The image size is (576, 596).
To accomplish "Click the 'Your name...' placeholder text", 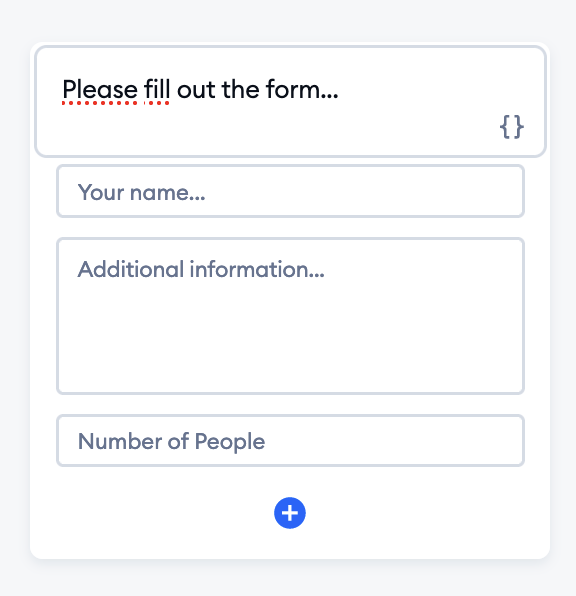I will click(141, 192).
